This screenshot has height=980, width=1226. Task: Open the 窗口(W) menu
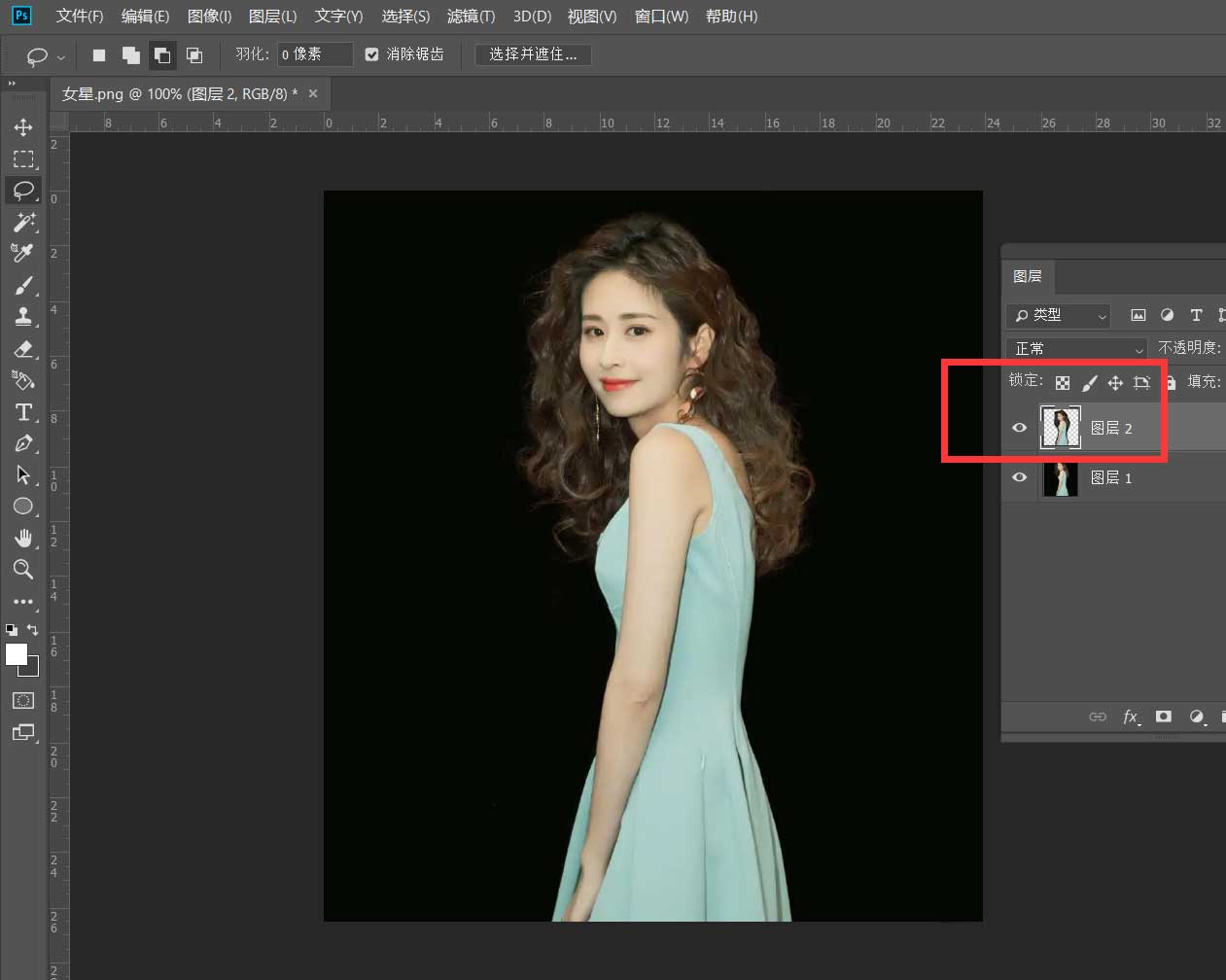pyautogui.click(x=661, y=17)
